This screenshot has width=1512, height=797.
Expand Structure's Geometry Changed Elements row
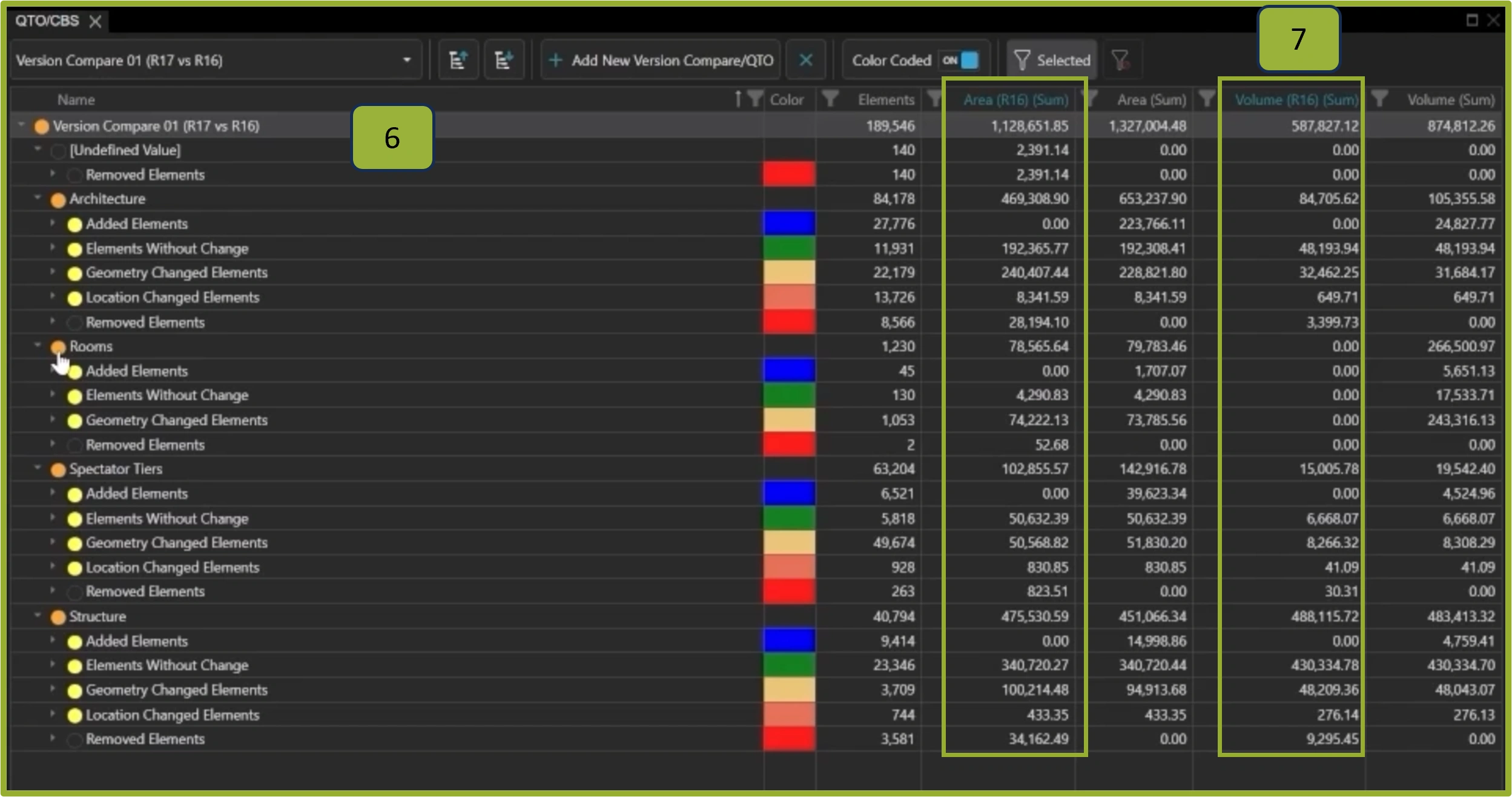(x=53, y=689)
